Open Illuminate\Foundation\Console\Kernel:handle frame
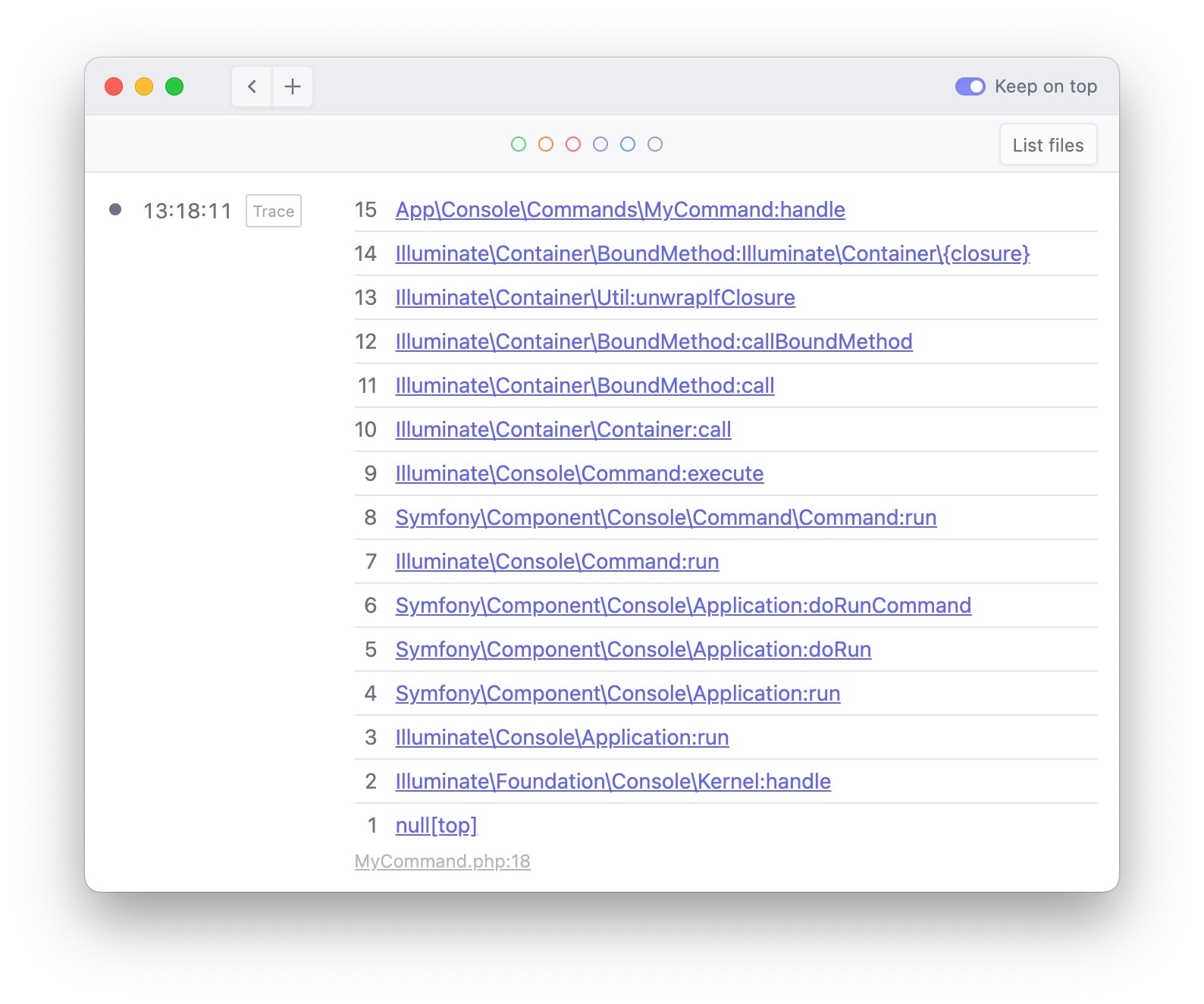Viewport: 1204px width, 1004px height. (613, 781)
